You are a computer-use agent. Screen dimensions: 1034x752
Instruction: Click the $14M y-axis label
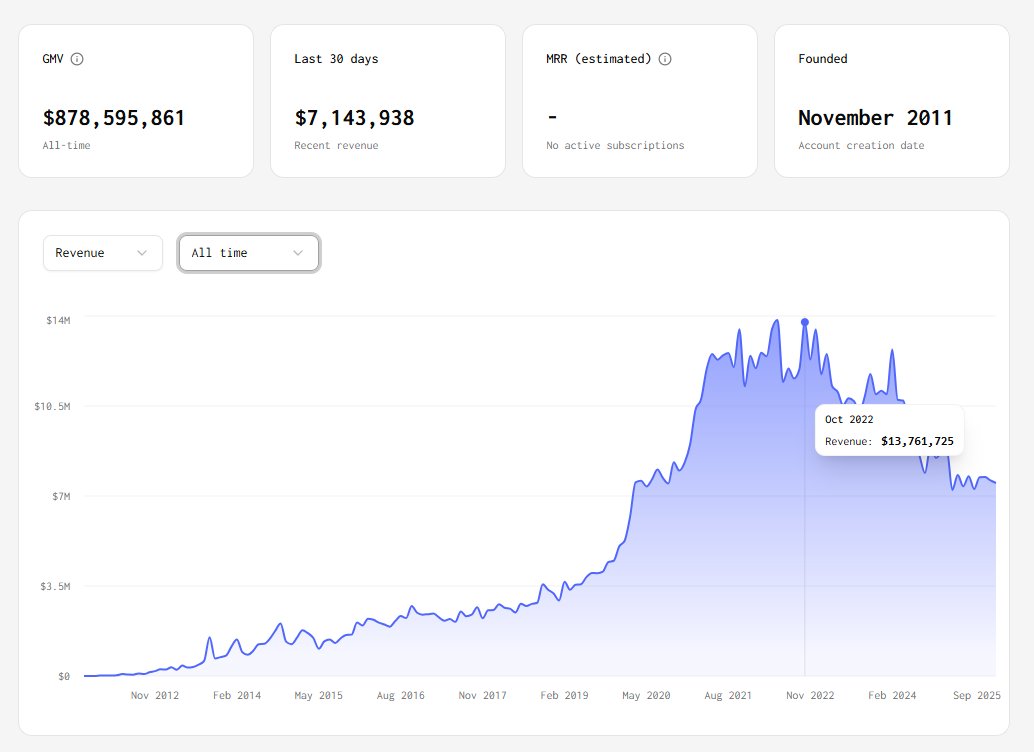(x=57, y=320)
